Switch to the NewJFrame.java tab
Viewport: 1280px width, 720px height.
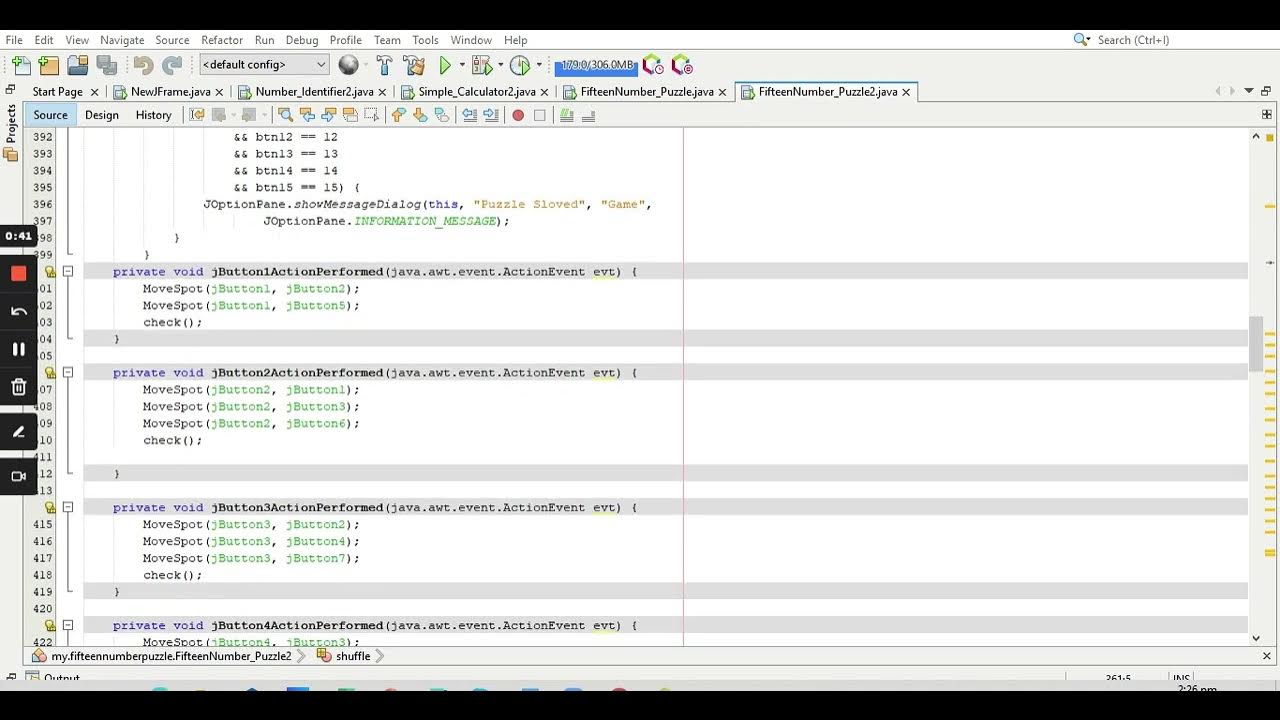coord(170,91)
